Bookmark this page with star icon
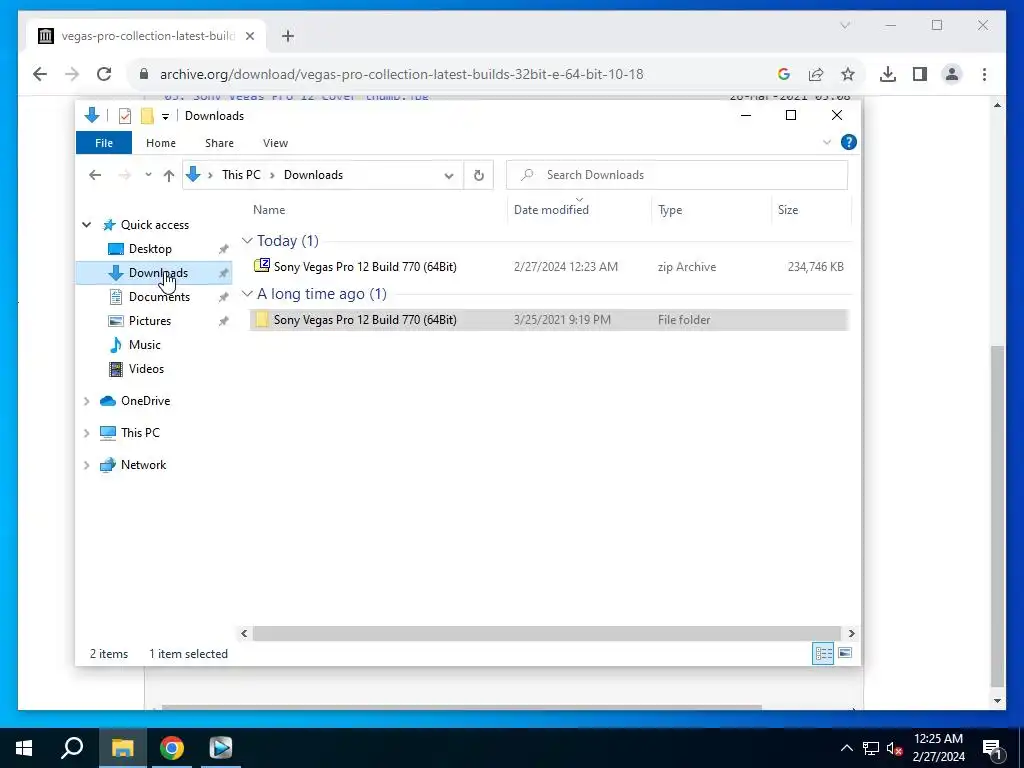The image size is (1024, 768). (848, 74)
